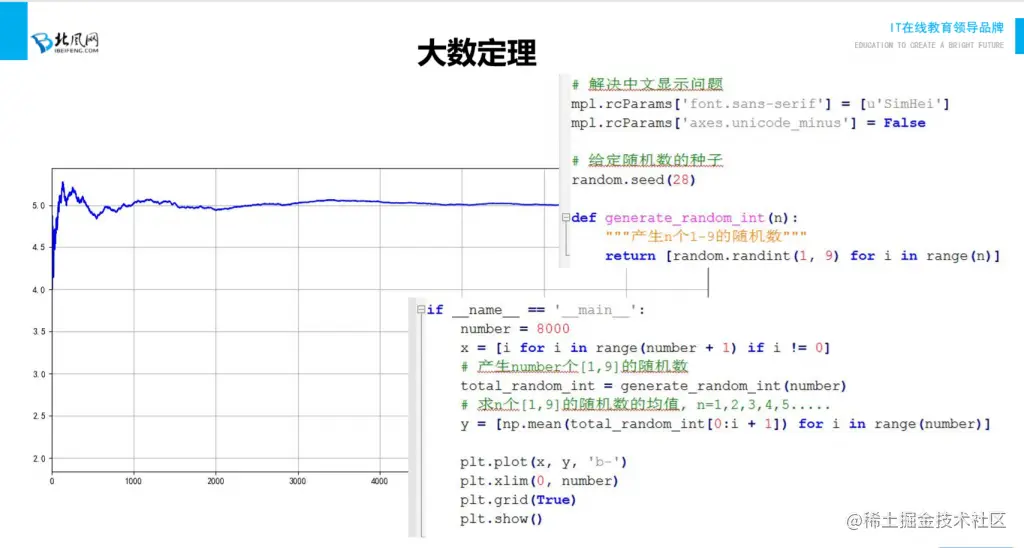Screen dimensions: 1024x548
Task: Click the y = [np.mean(...)] line
Action: tap(725, 424)
